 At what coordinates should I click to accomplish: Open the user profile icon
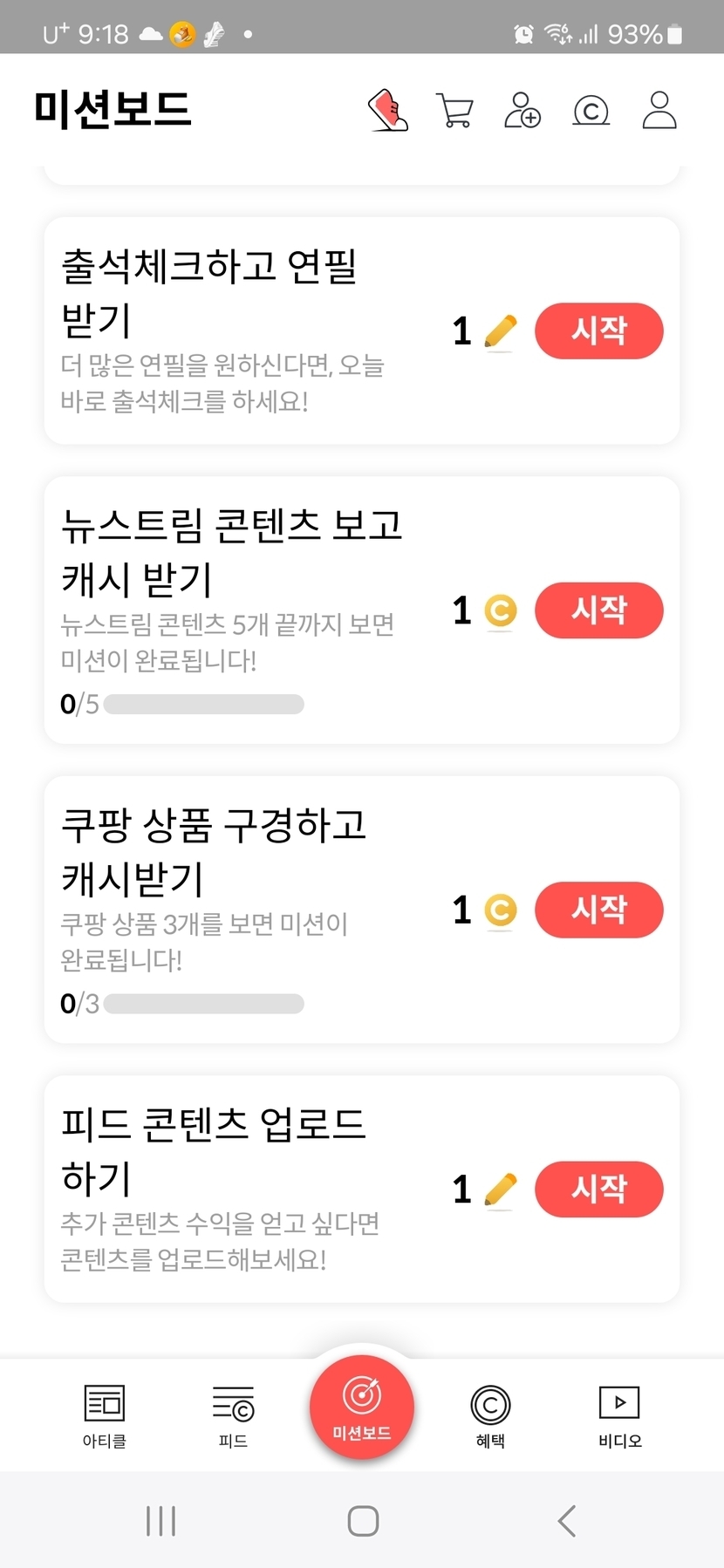(x=659, y=111)
